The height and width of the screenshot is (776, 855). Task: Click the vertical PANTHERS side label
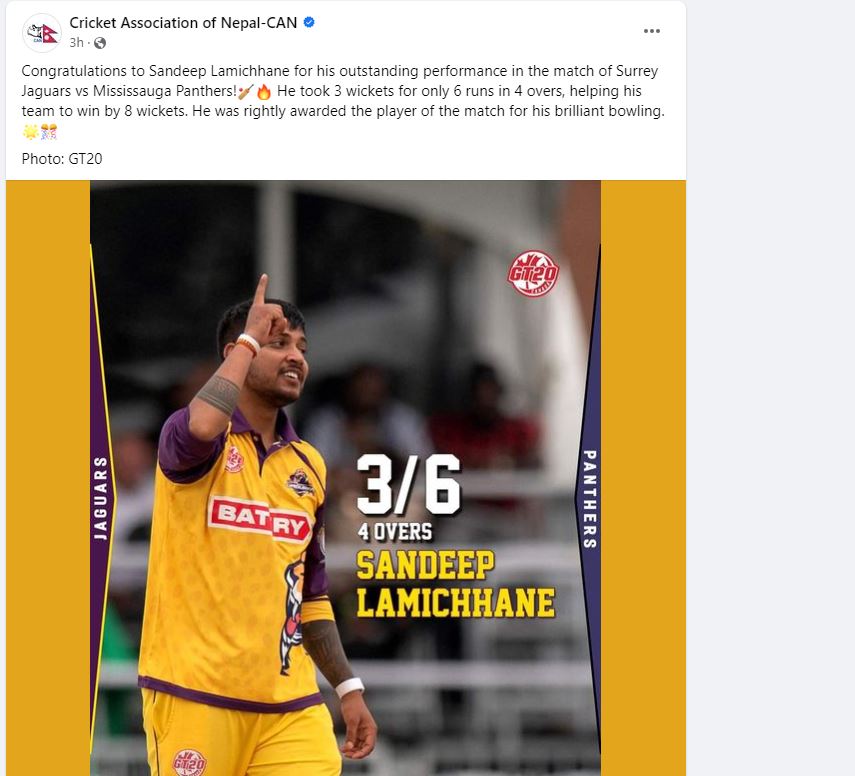tap(589, 499)
